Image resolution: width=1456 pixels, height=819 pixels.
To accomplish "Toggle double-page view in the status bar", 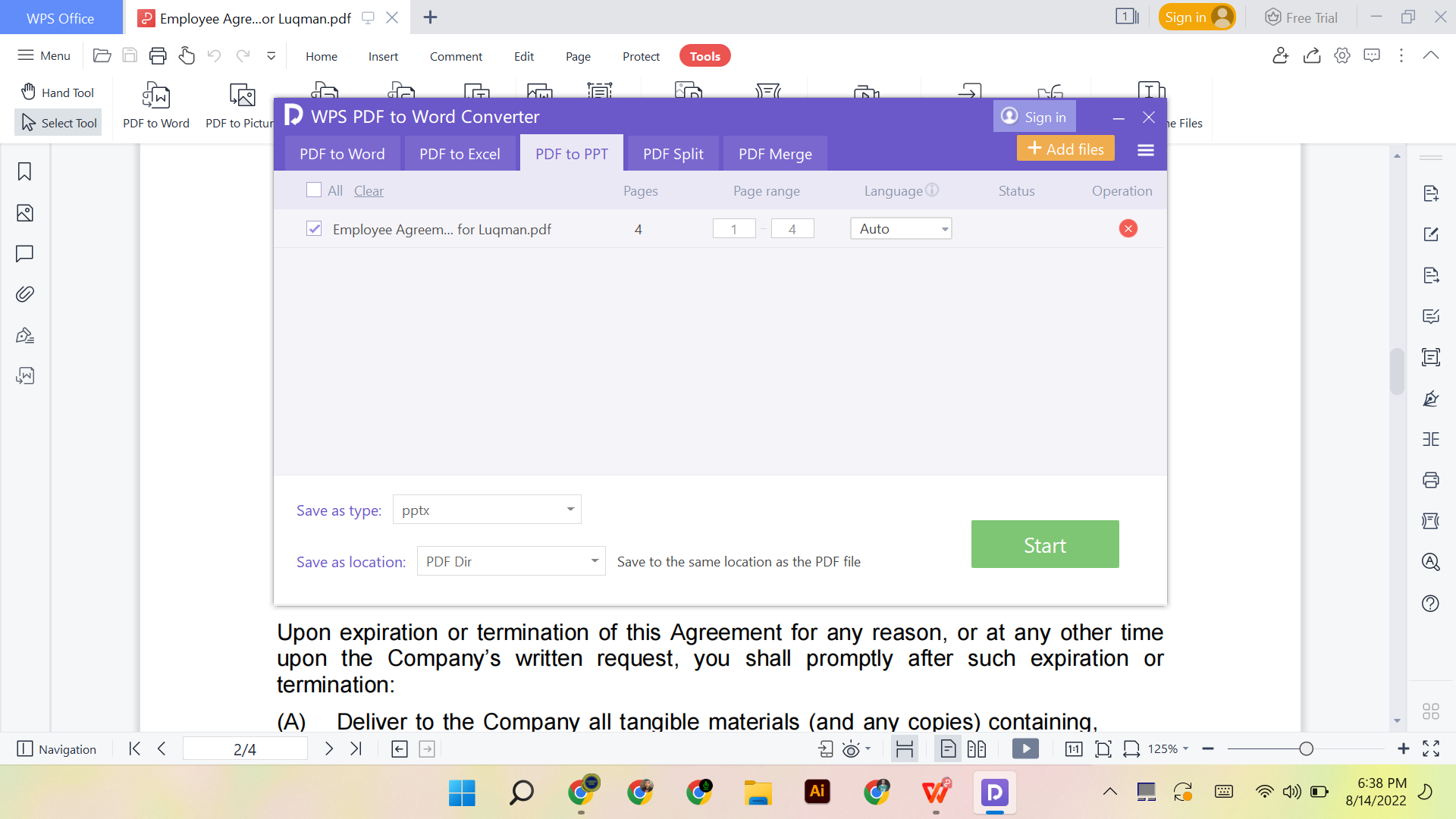I will tap(977, 748).
